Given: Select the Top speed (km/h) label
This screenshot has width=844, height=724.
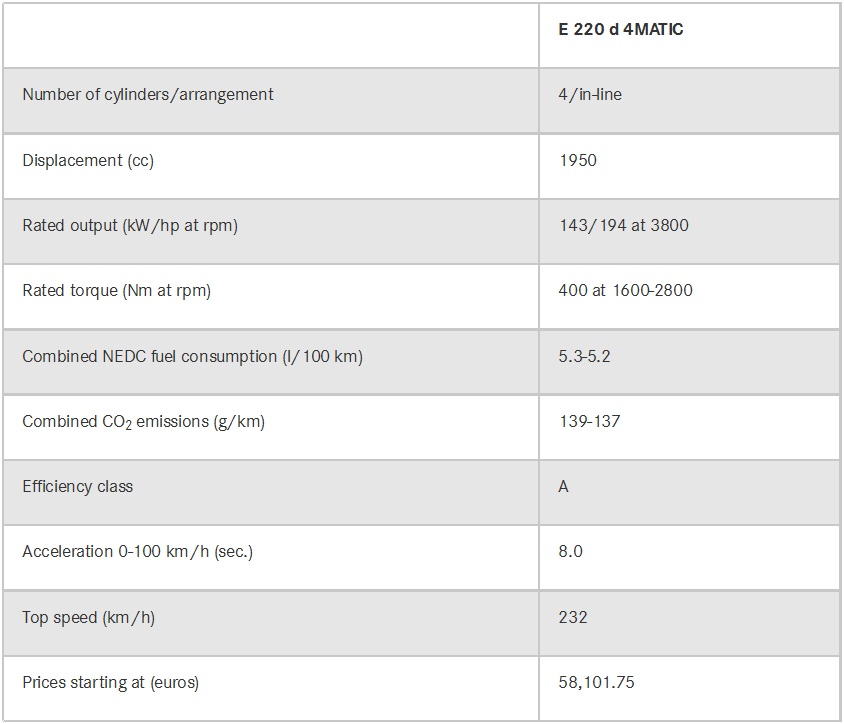Looking at the screenshot, I should pos(89,618).
